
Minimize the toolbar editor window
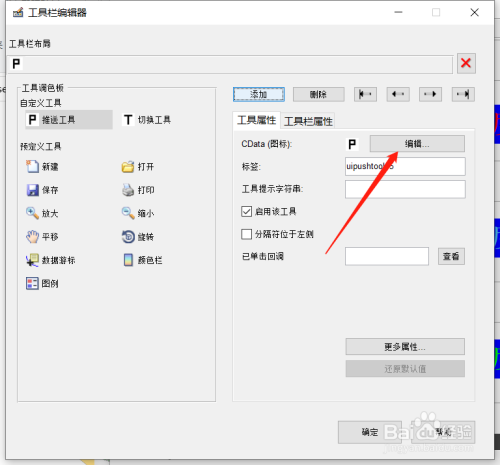point(398,13)
